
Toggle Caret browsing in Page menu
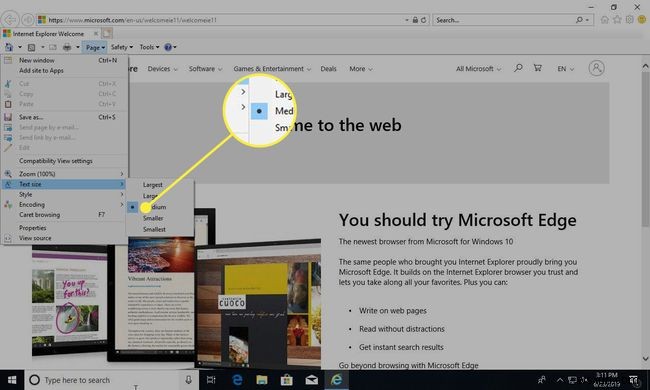tap(64, 215)
